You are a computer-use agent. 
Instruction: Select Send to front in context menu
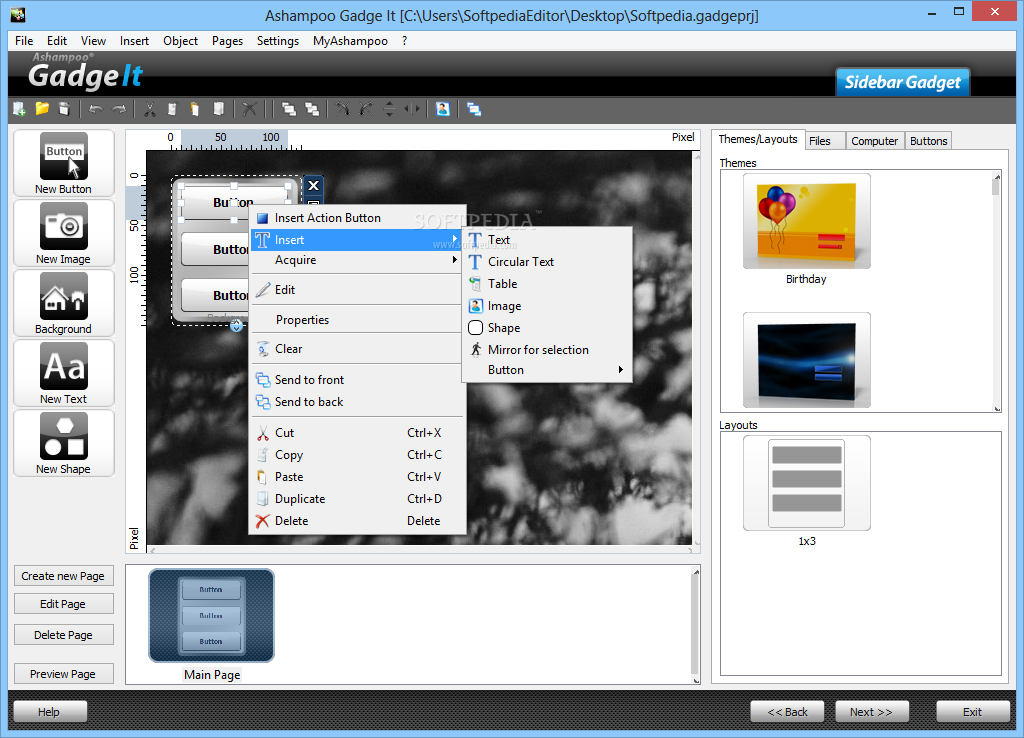coord(357,379)
